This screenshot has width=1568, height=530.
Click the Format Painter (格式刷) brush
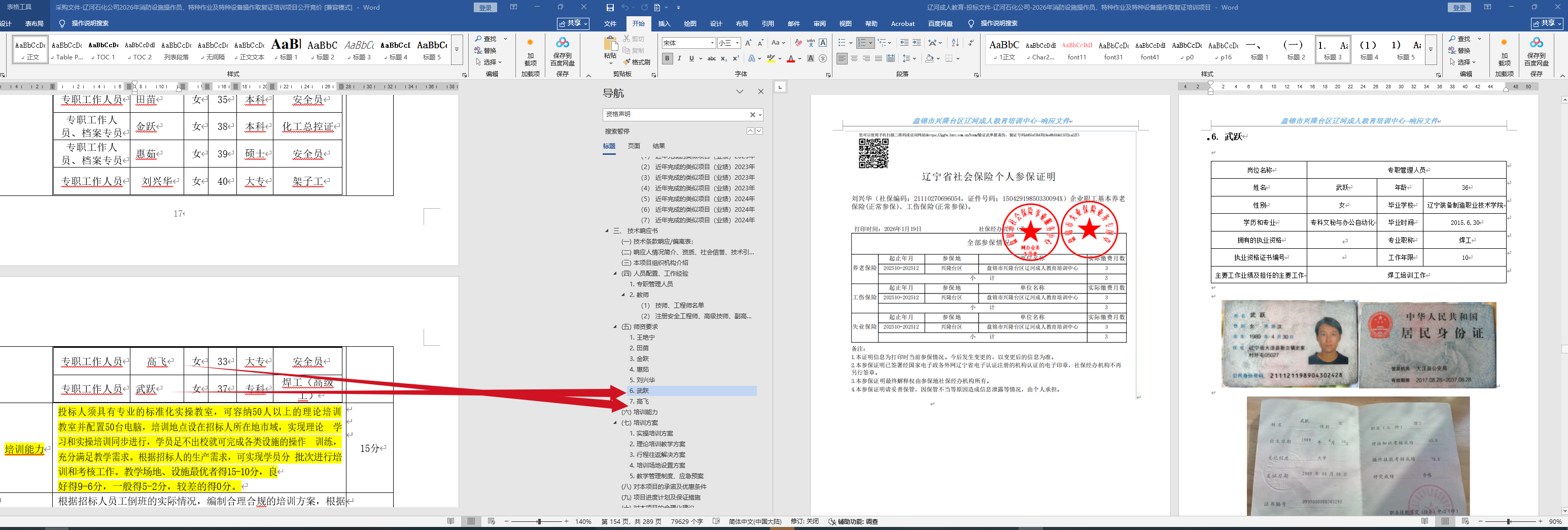coord(637,62)
